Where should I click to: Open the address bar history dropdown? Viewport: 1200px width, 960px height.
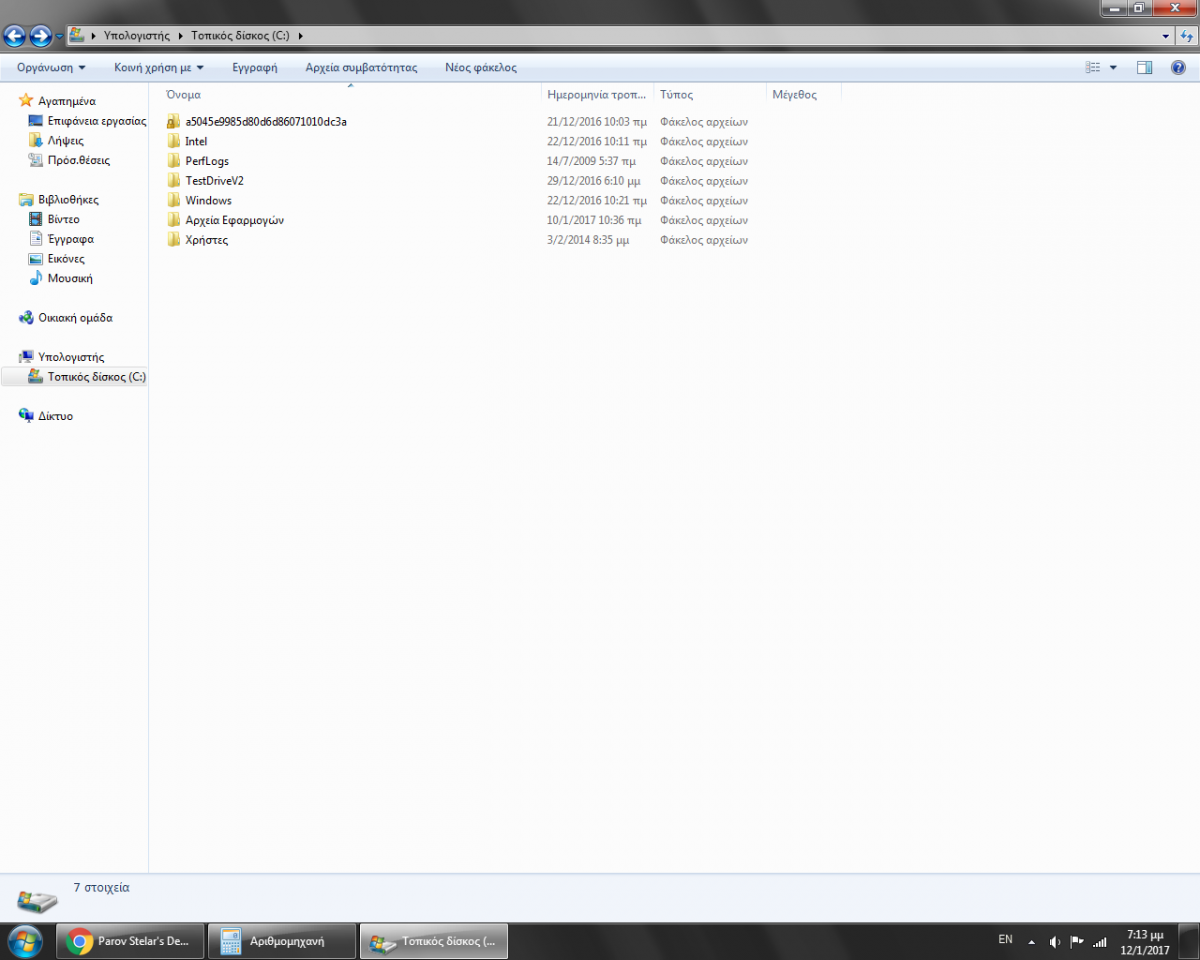1166,36
